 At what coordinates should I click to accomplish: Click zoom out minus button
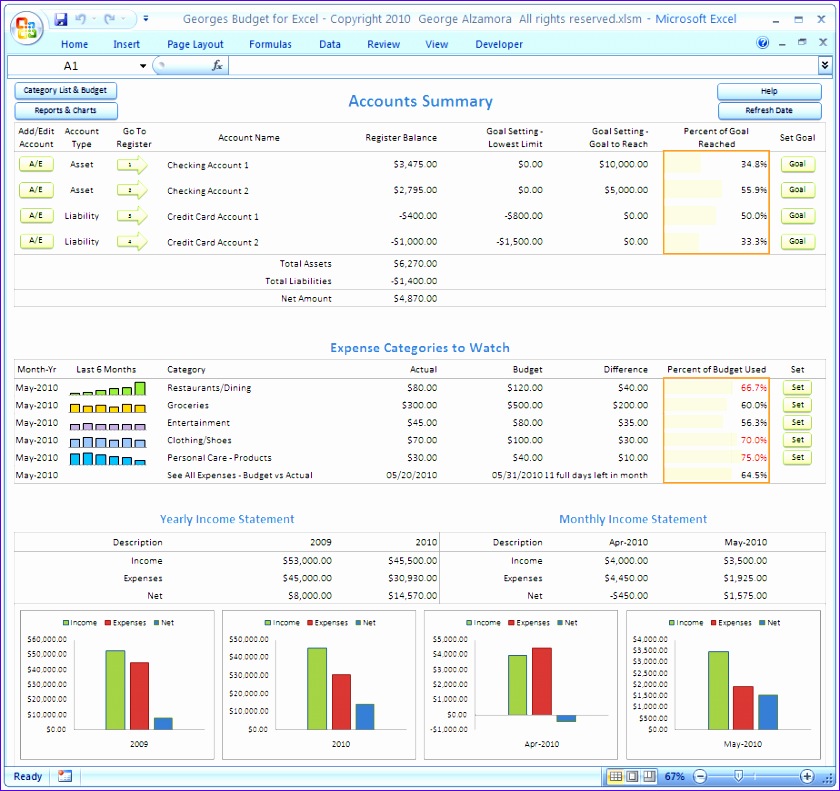coord(700,776)
